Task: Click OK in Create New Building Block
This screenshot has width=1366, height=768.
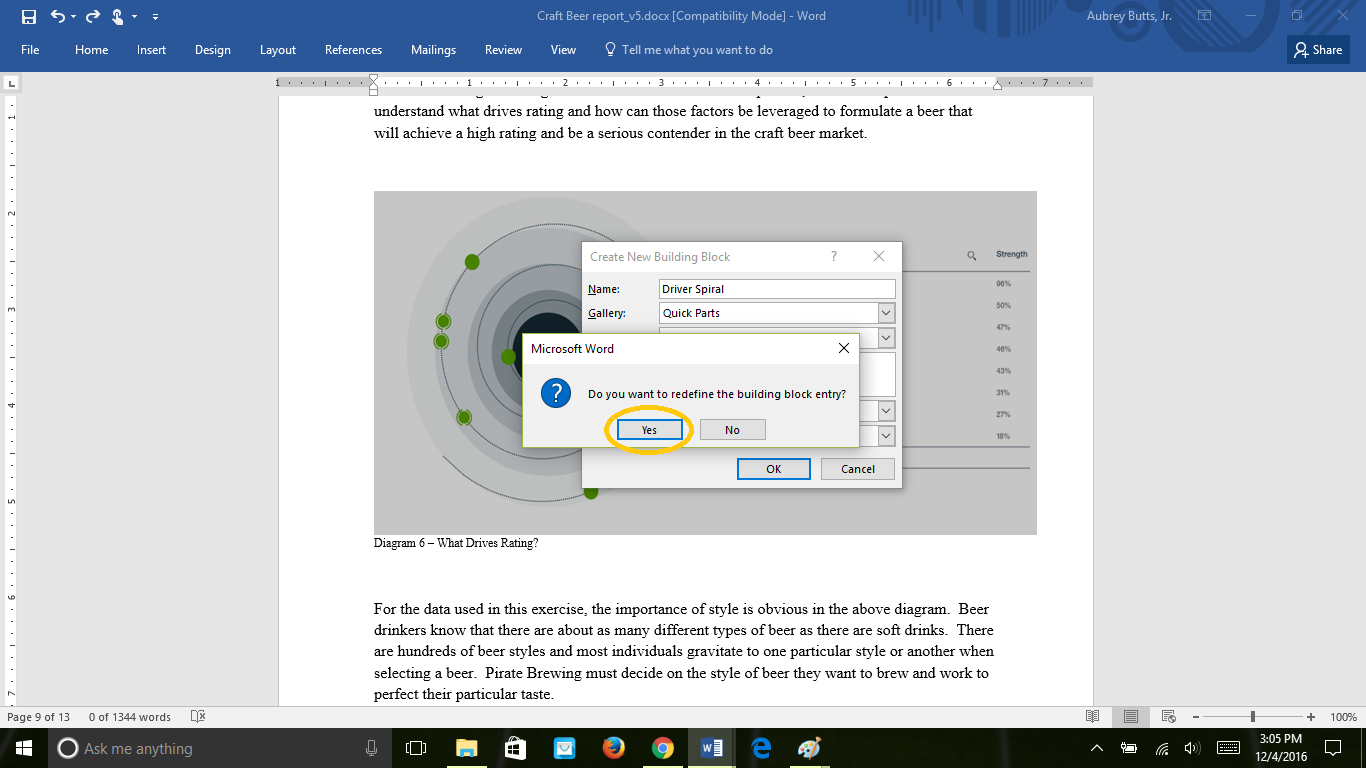Action: [773, 469]
